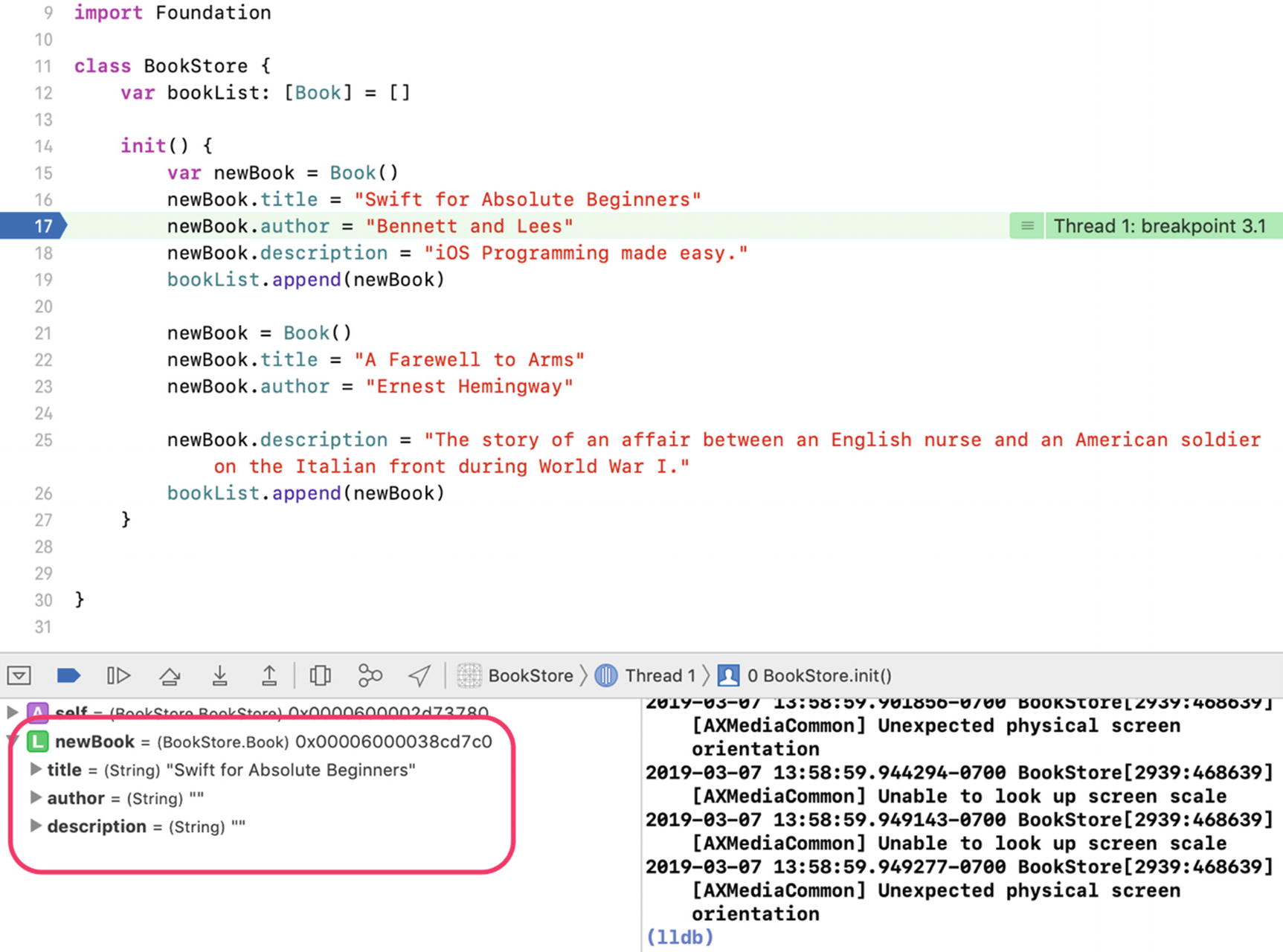Click the "iOS Programming made easy." string
The height and width of the screenshot is (952, 1283).
tap(585, 253)
